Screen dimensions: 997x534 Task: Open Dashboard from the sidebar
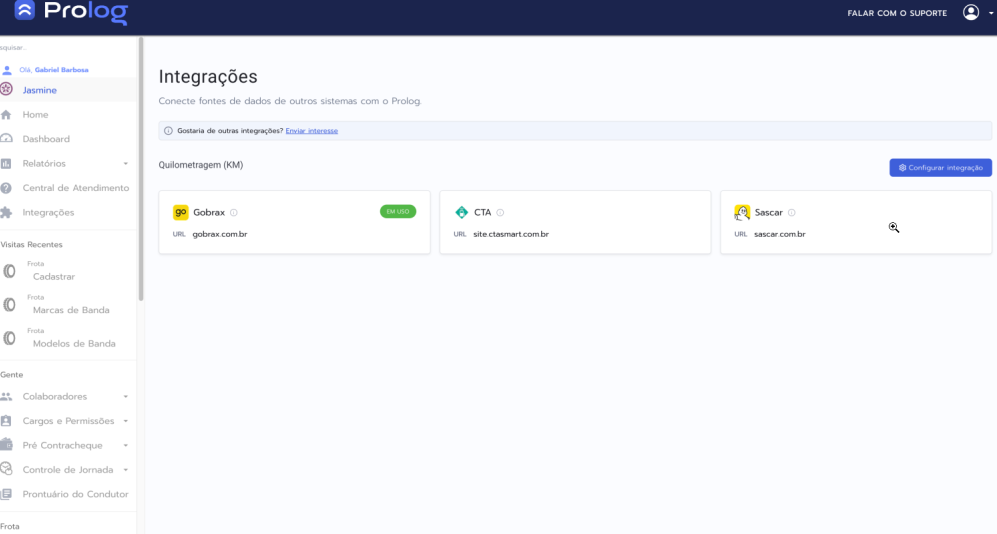coord(46,139)
